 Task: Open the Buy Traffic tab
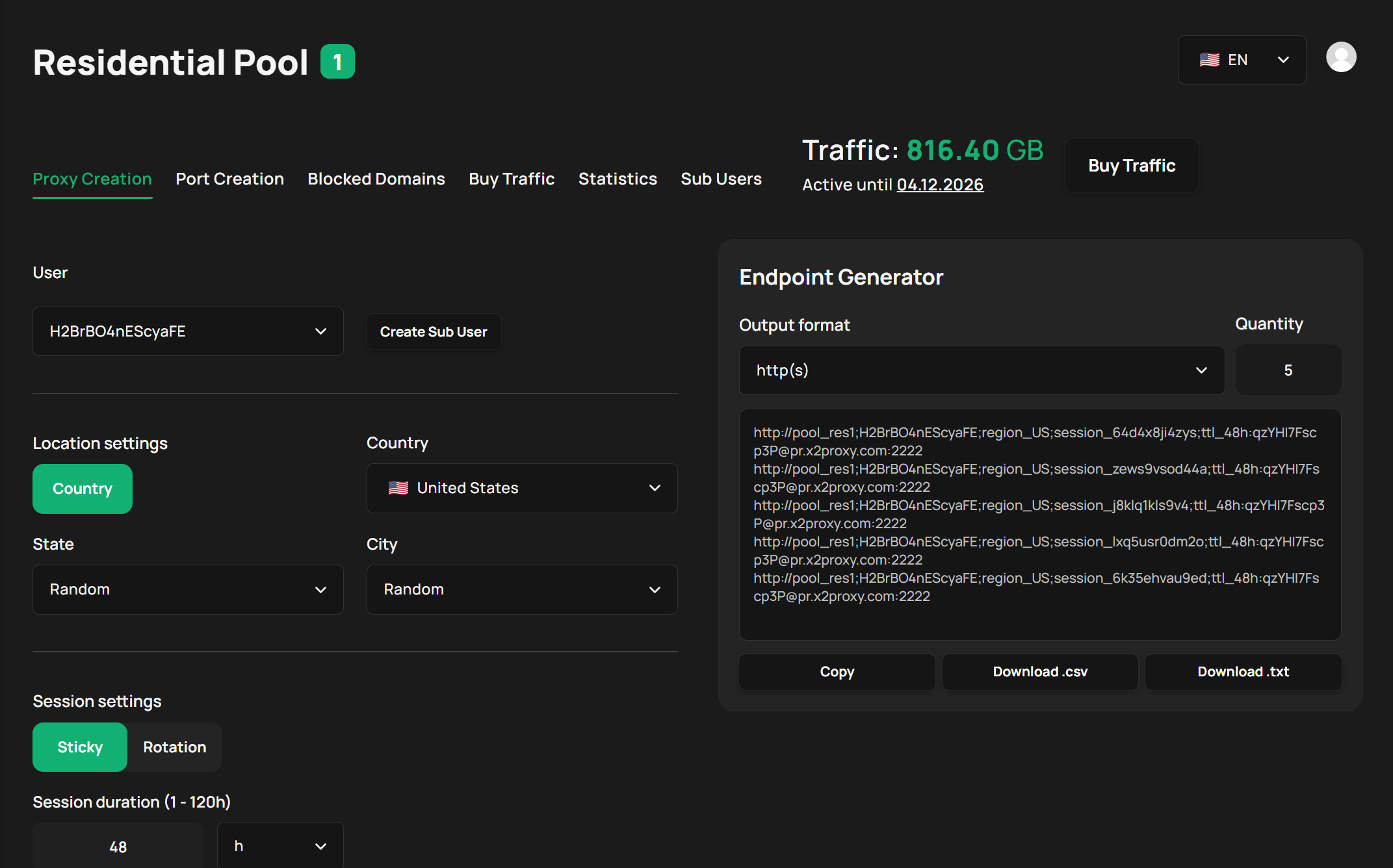tap(512, 179)
